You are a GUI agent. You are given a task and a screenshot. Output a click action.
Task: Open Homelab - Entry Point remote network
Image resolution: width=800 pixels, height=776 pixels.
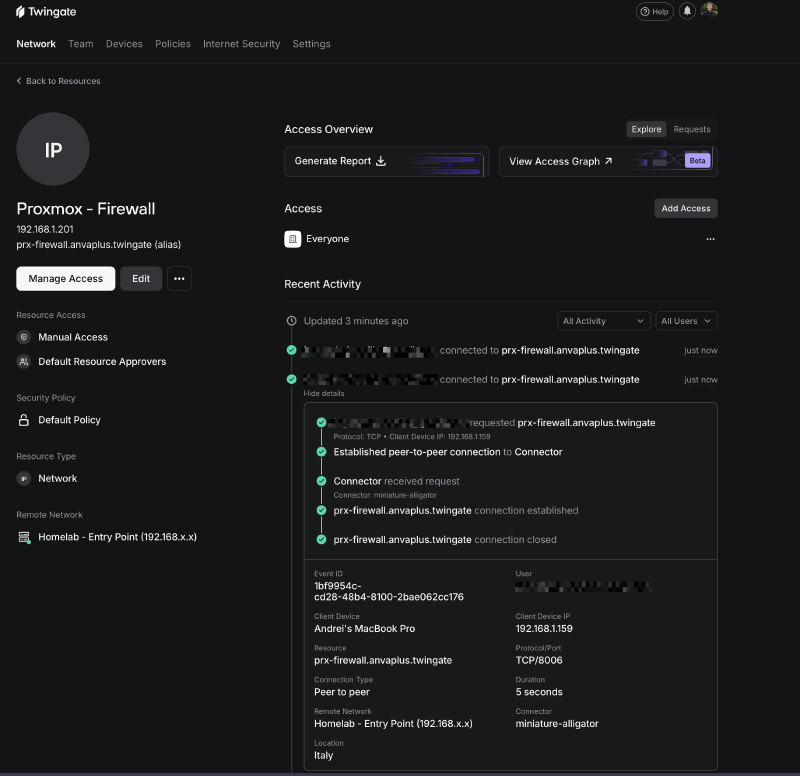click(x=117, y=537)
